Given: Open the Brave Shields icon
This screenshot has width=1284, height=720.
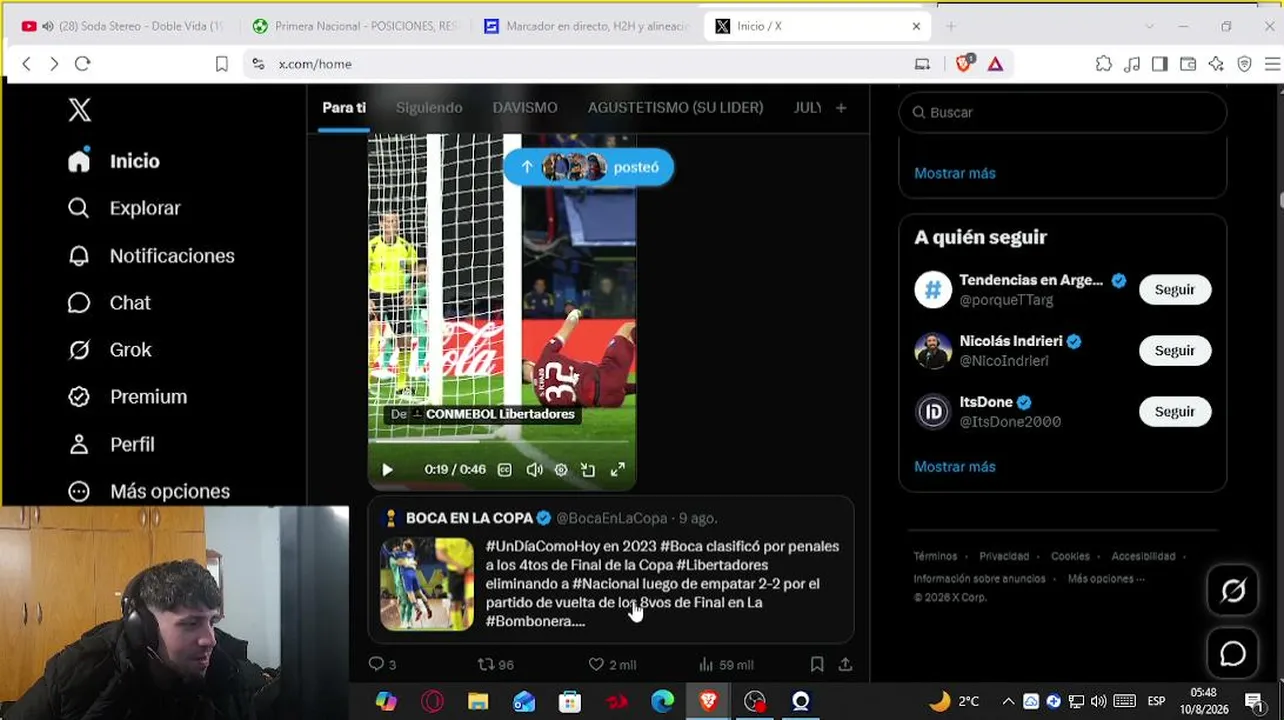Looking at the screenshot, I should (x=964, y=64).
